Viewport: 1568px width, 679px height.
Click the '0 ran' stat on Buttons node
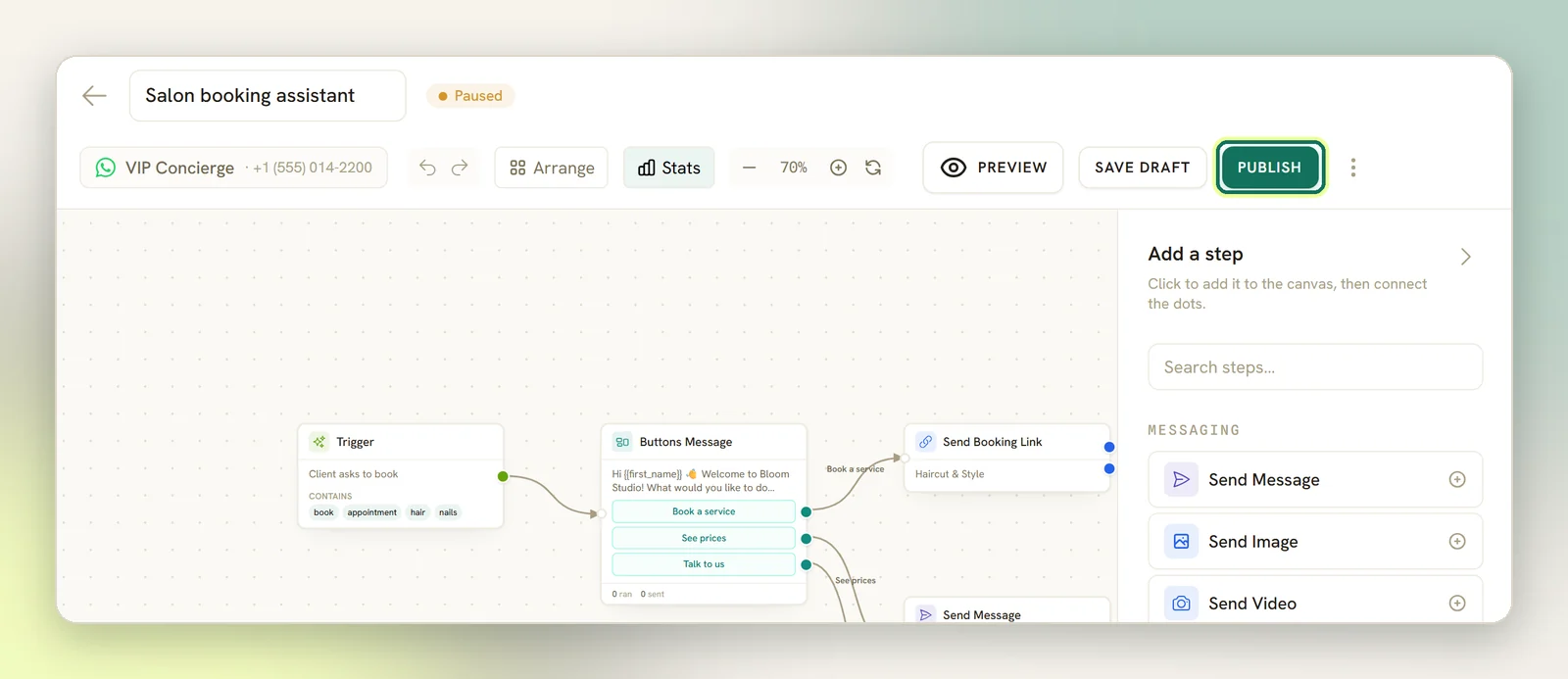[622, 594]
